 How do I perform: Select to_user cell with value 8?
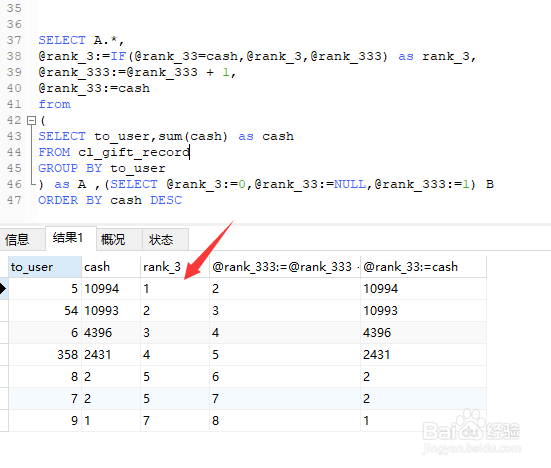point(45,377)
